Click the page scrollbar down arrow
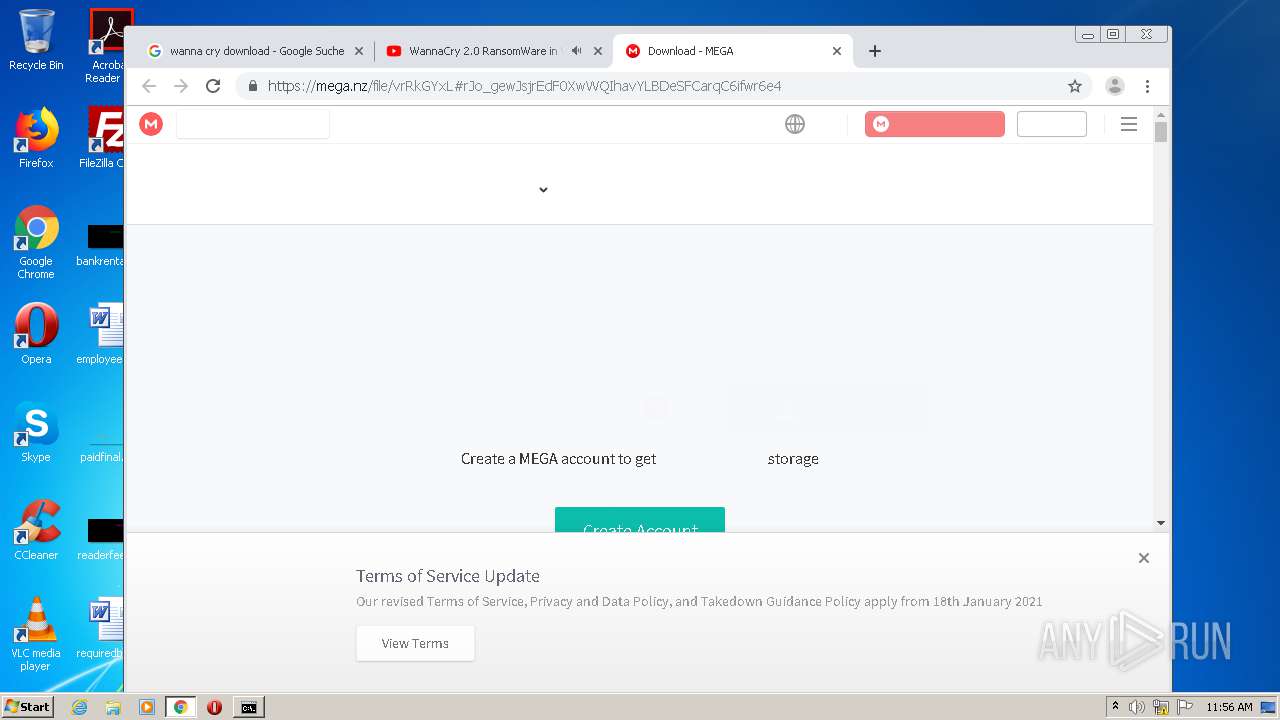 point(1161,523)
